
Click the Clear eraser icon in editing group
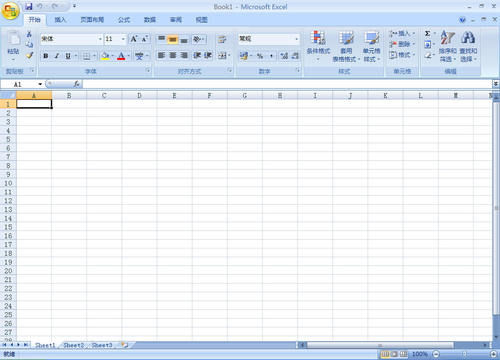click(x=428, y=55)
